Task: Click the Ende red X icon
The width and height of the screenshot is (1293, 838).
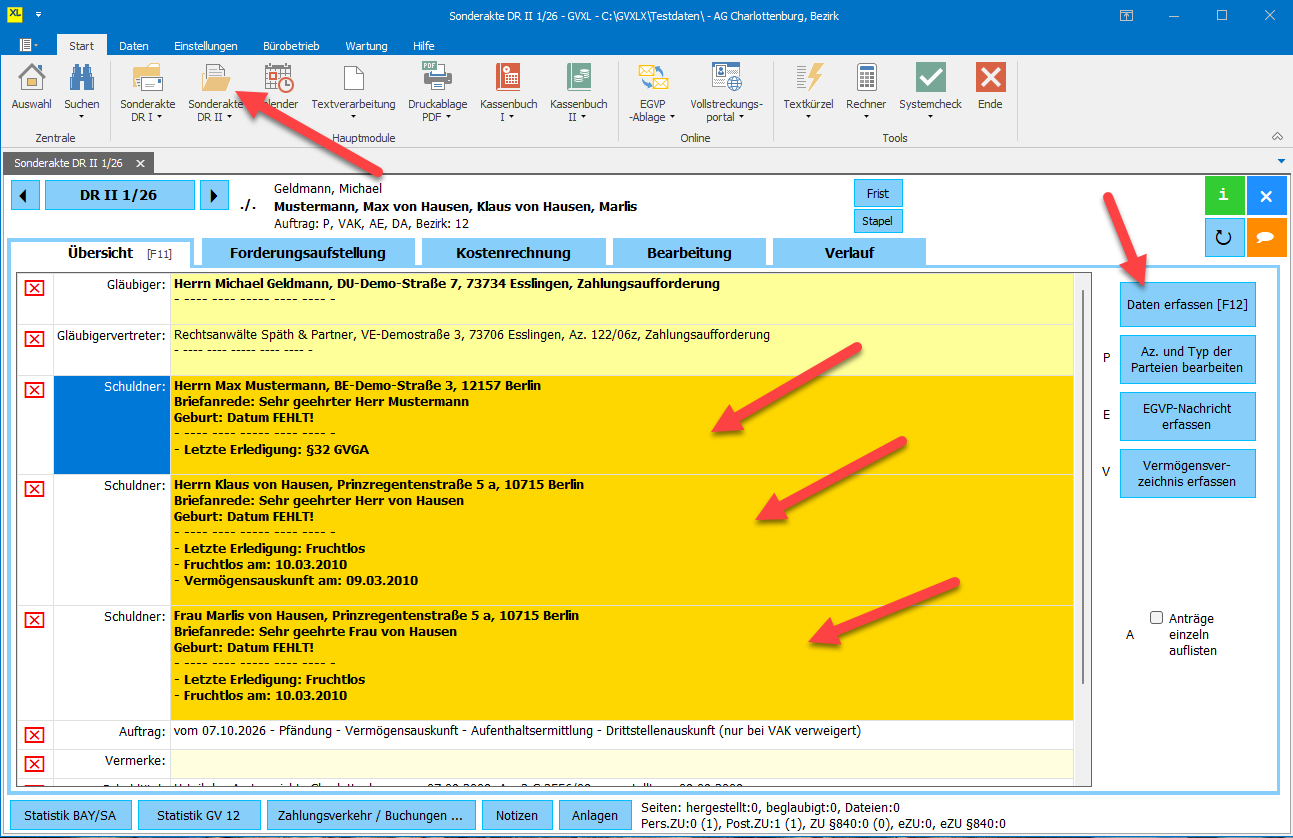Action: click(990, 78)
